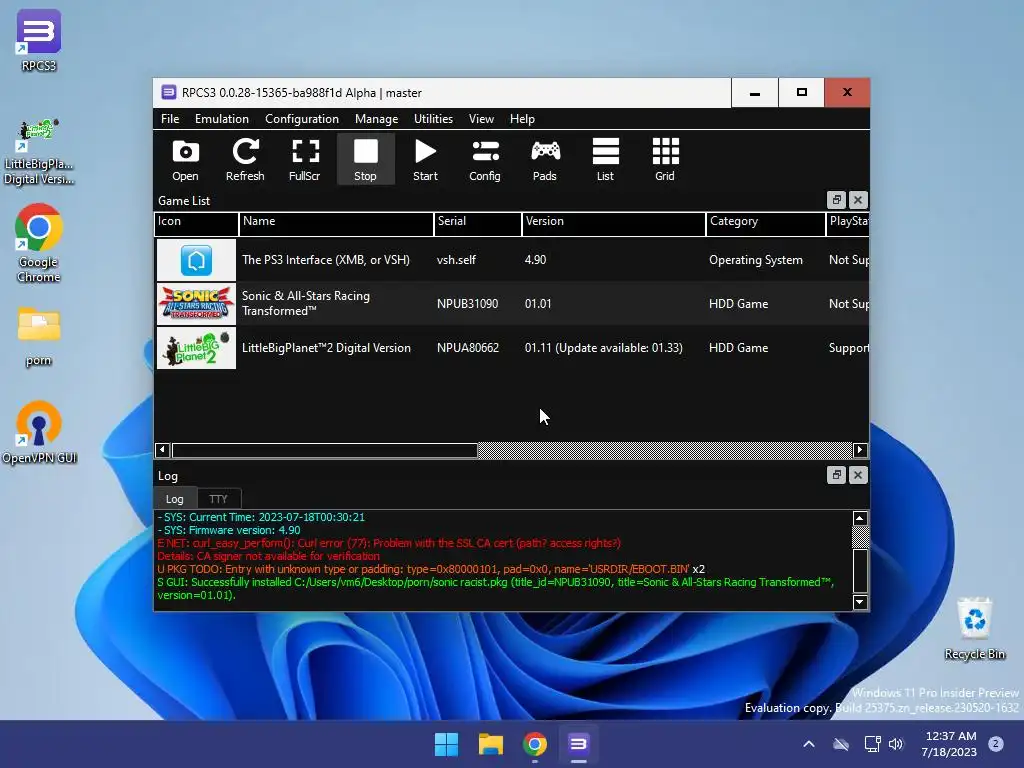Click version cell '01.11 (Update available: 01.33)'
Image resolution: width=1024 pixels, height=768 pixels.
point(603,348)
